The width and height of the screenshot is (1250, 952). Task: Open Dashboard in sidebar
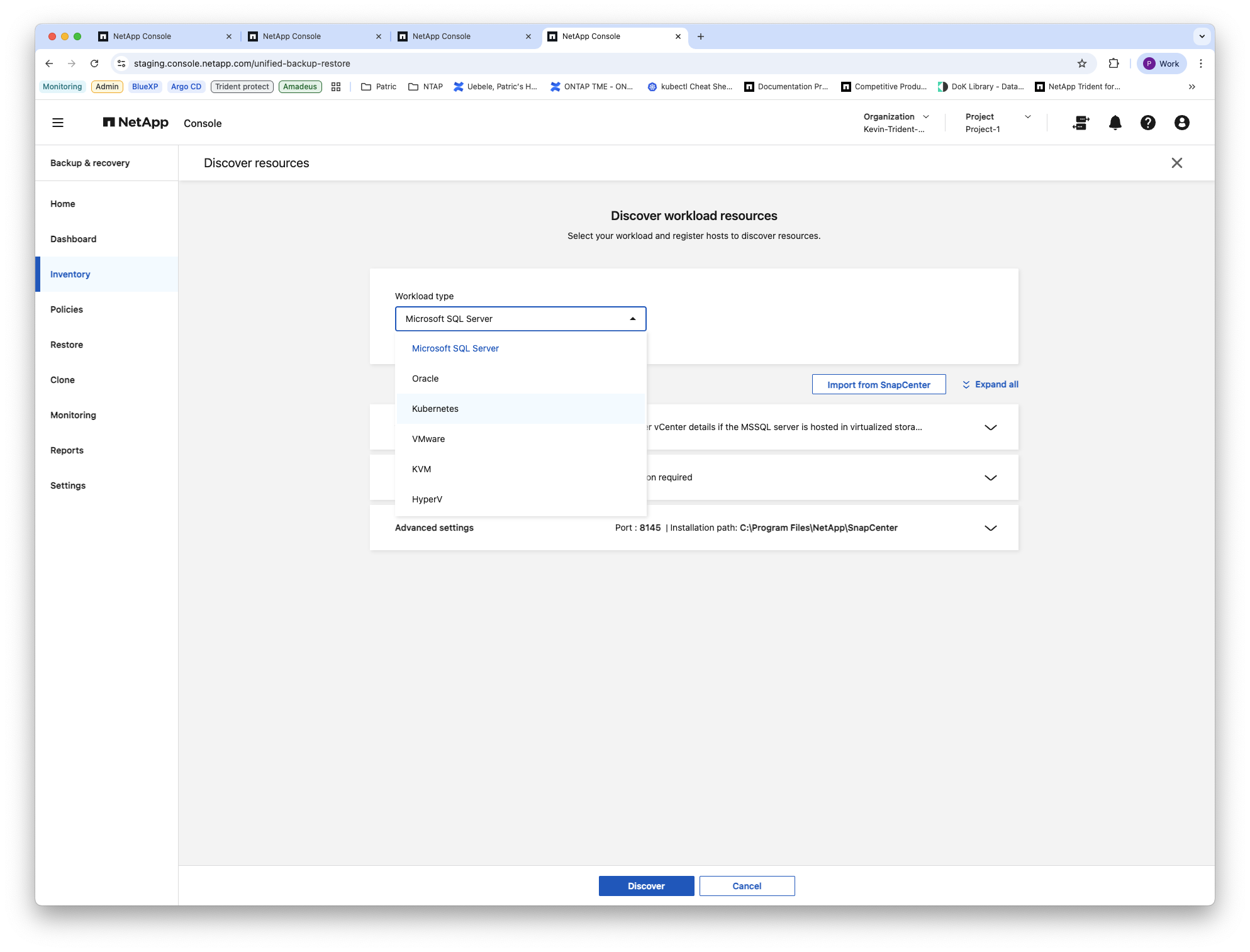107,239
